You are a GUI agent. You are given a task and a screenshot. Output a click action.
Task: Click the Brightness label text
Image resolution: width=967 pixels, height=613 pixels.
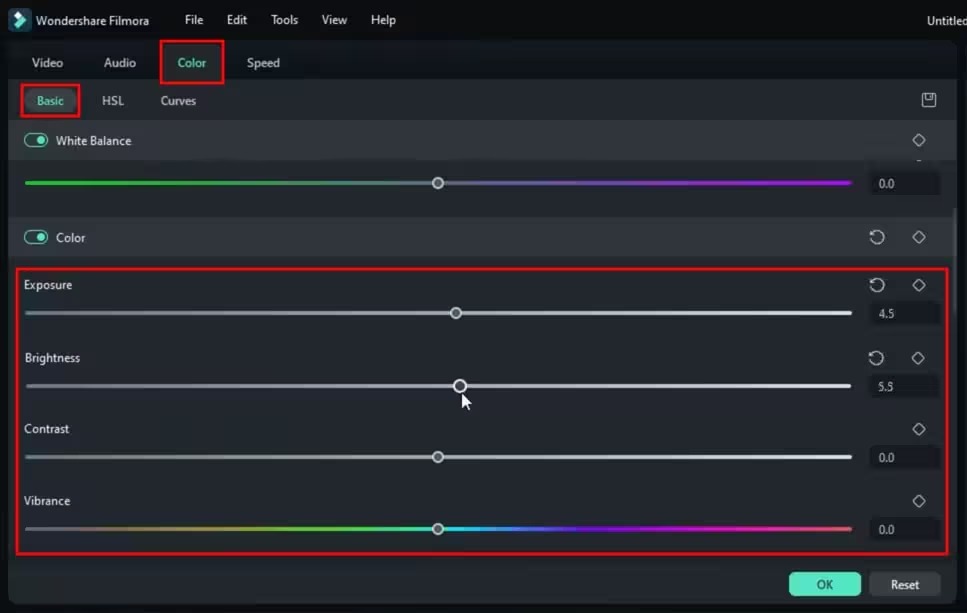(52, 358)
